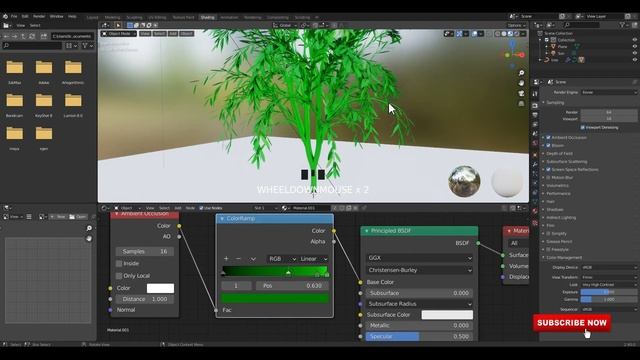Click the viewport zoom magnifier icon
Screen dimensions: 640x360
(x=521, y=73)
